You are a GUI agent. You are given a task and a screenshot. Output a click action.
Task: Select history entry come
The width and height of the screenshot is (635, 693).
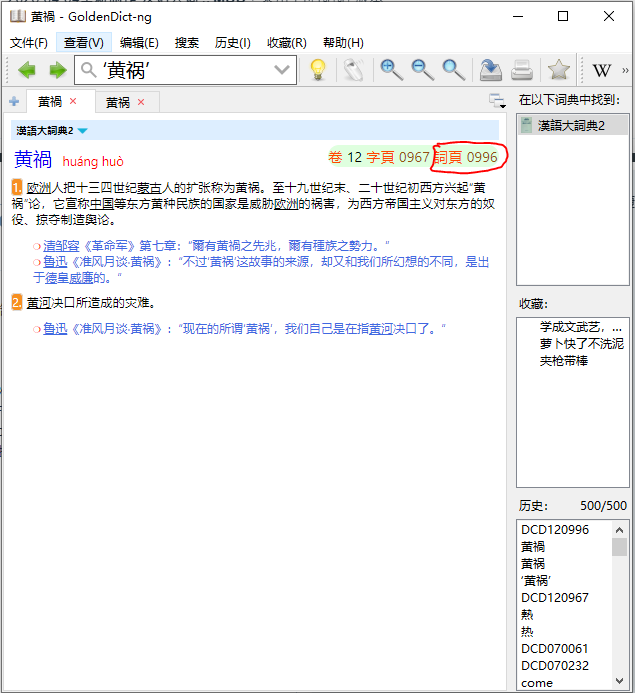[x=537, y=682]
